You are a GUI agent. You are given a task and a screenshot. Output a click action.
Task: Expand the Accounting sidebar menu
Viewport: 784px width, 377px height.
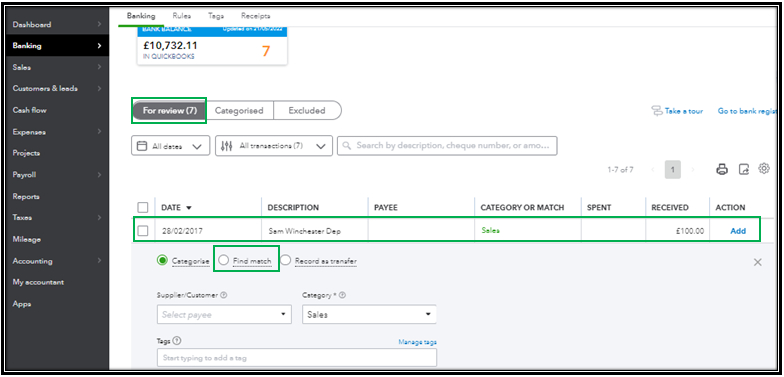(x=100, y=260)
